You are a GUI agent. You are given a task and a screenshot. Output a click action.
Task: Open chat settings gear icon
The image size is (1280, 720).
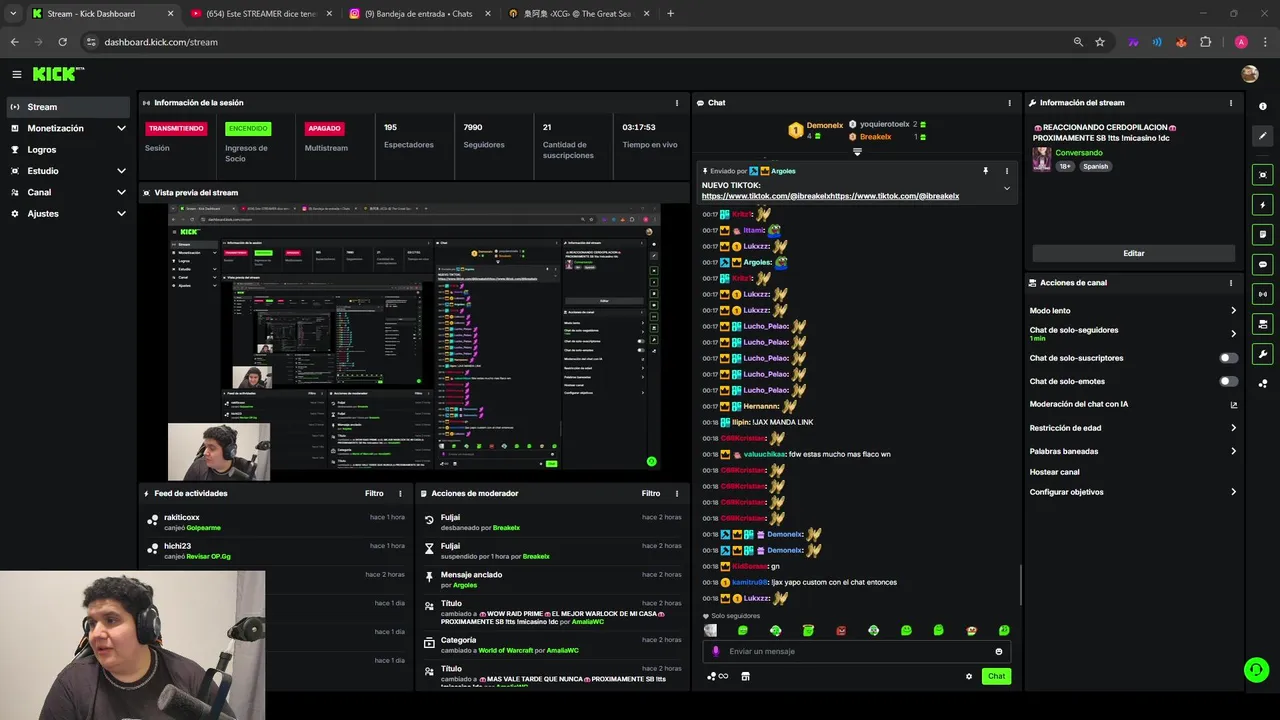(969, 676)
